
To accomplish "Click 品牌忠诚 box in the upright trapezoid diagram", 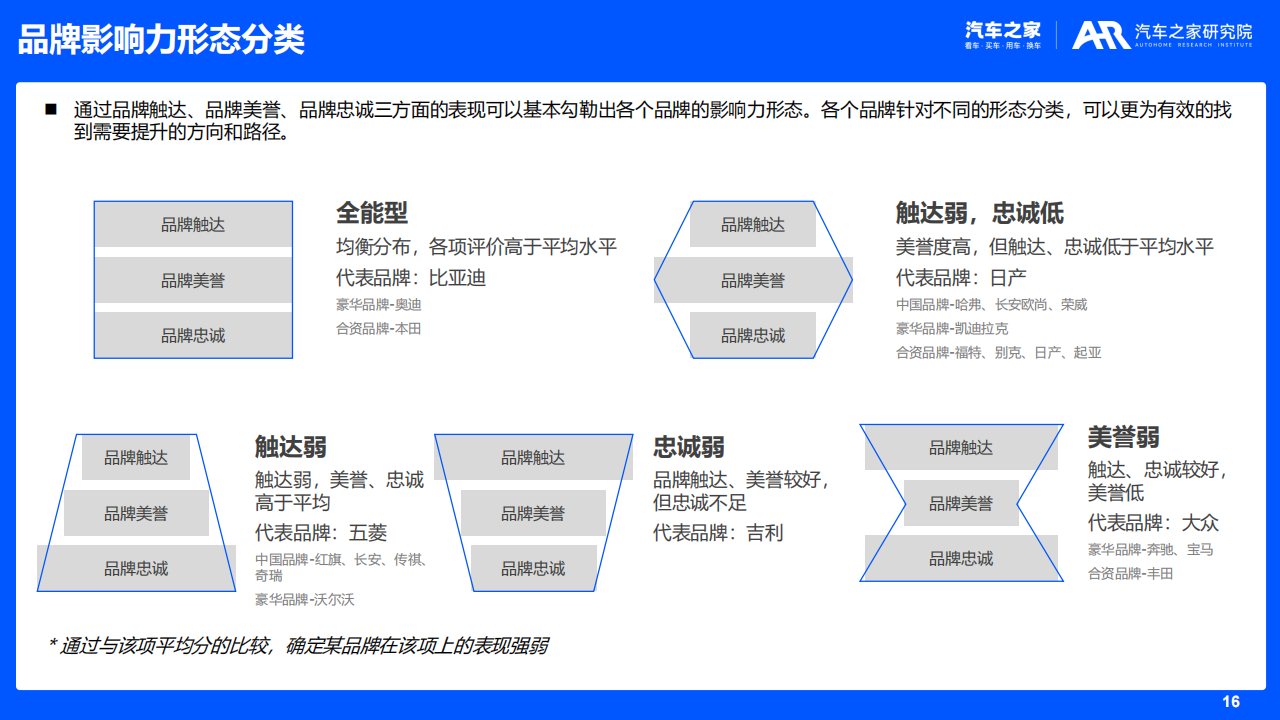I will click(136, 568).
